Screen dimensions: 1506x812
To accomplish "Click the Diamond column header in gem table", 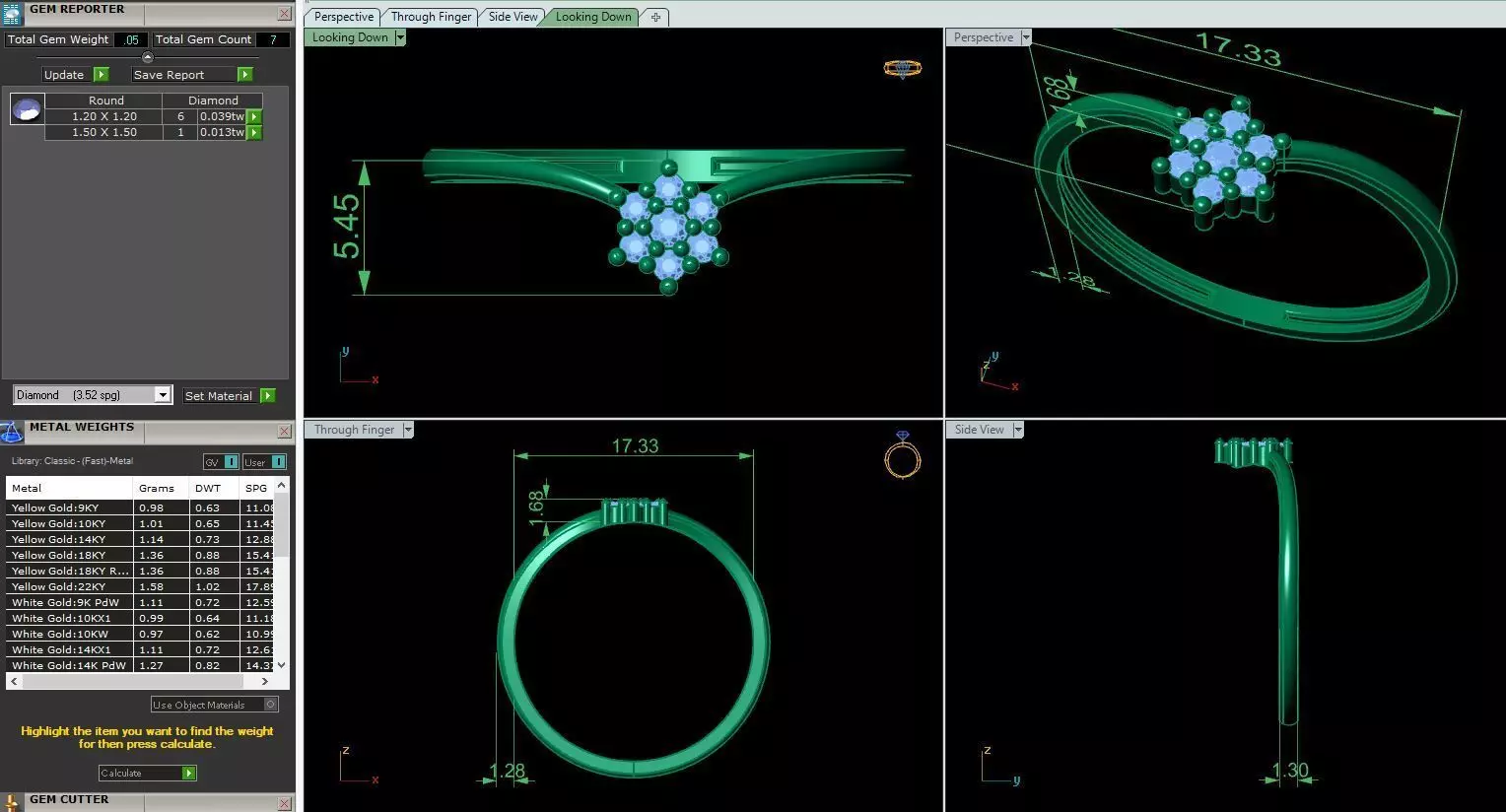I will [x=213, y=101].
